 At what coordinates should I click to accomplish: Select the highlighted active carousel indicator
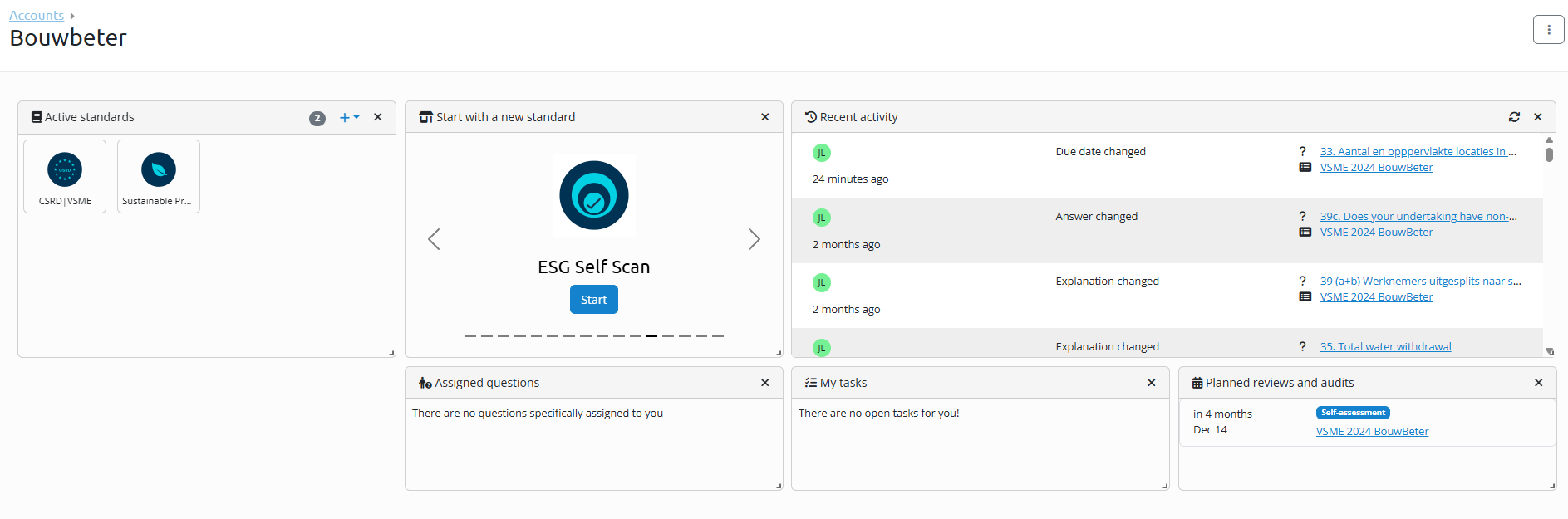[651, 335]
